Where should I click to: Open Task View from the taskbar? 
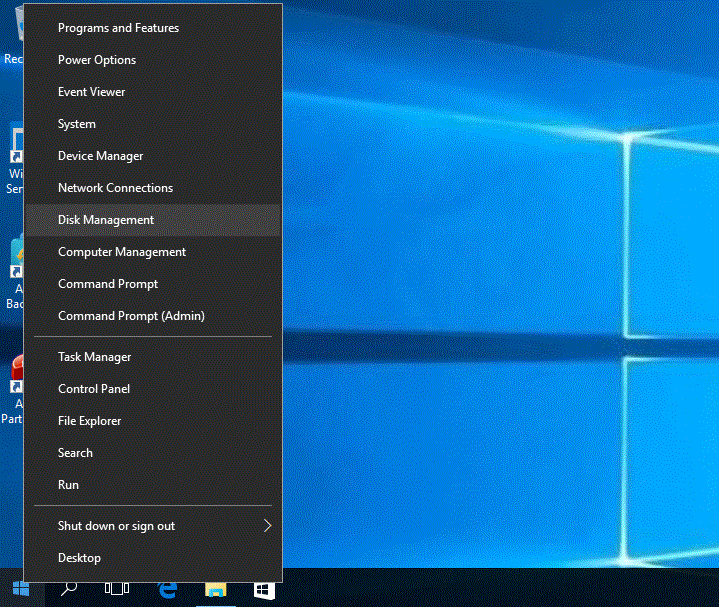point(118,590)
